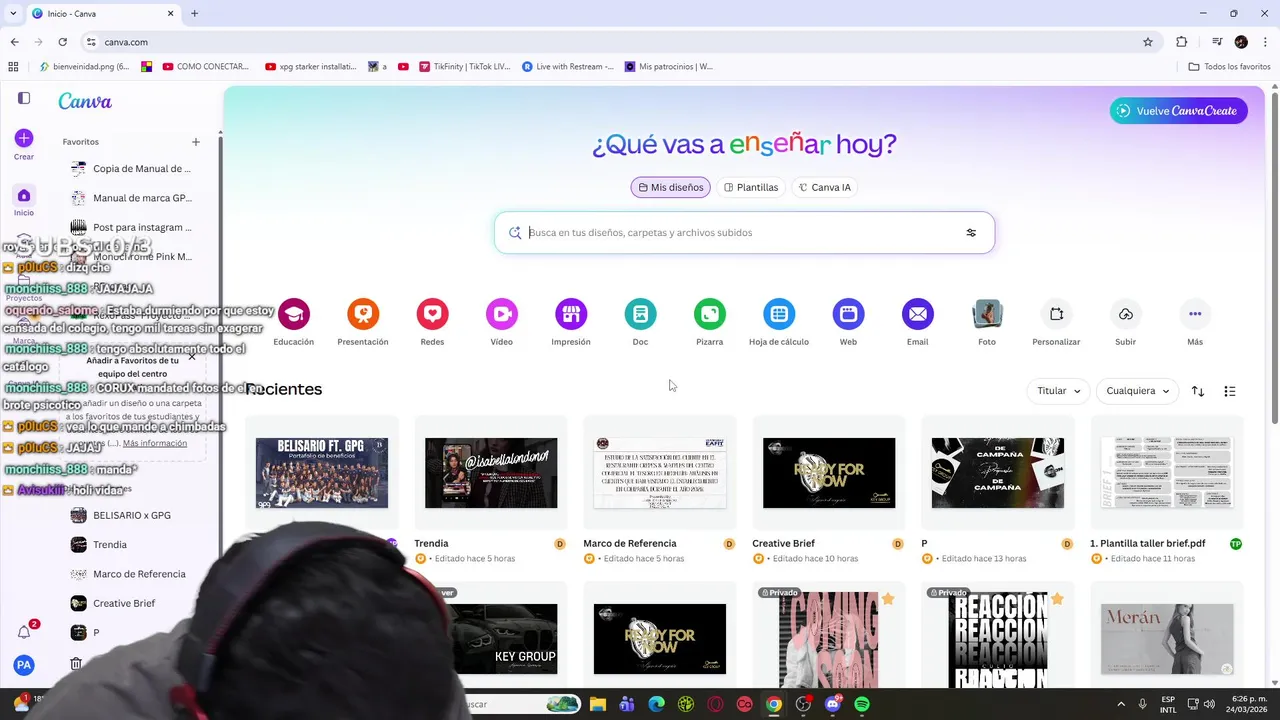Select the Personalizar size icon
This screenshot has height=720, width=1280.
pyautogui.click(x=1056, y=314)
